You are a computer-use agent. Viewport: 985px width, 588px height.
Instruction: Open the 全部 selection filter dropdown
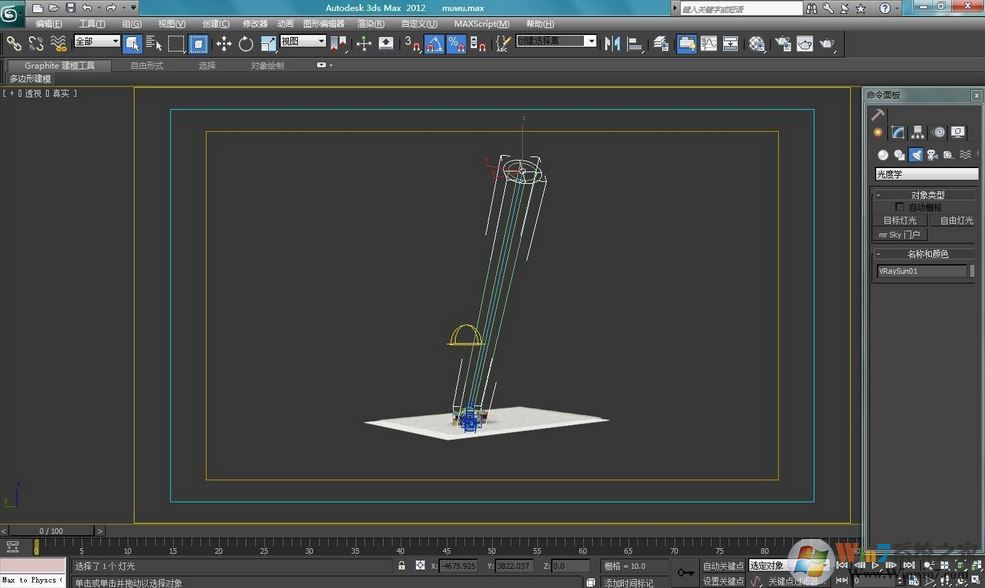97,42
